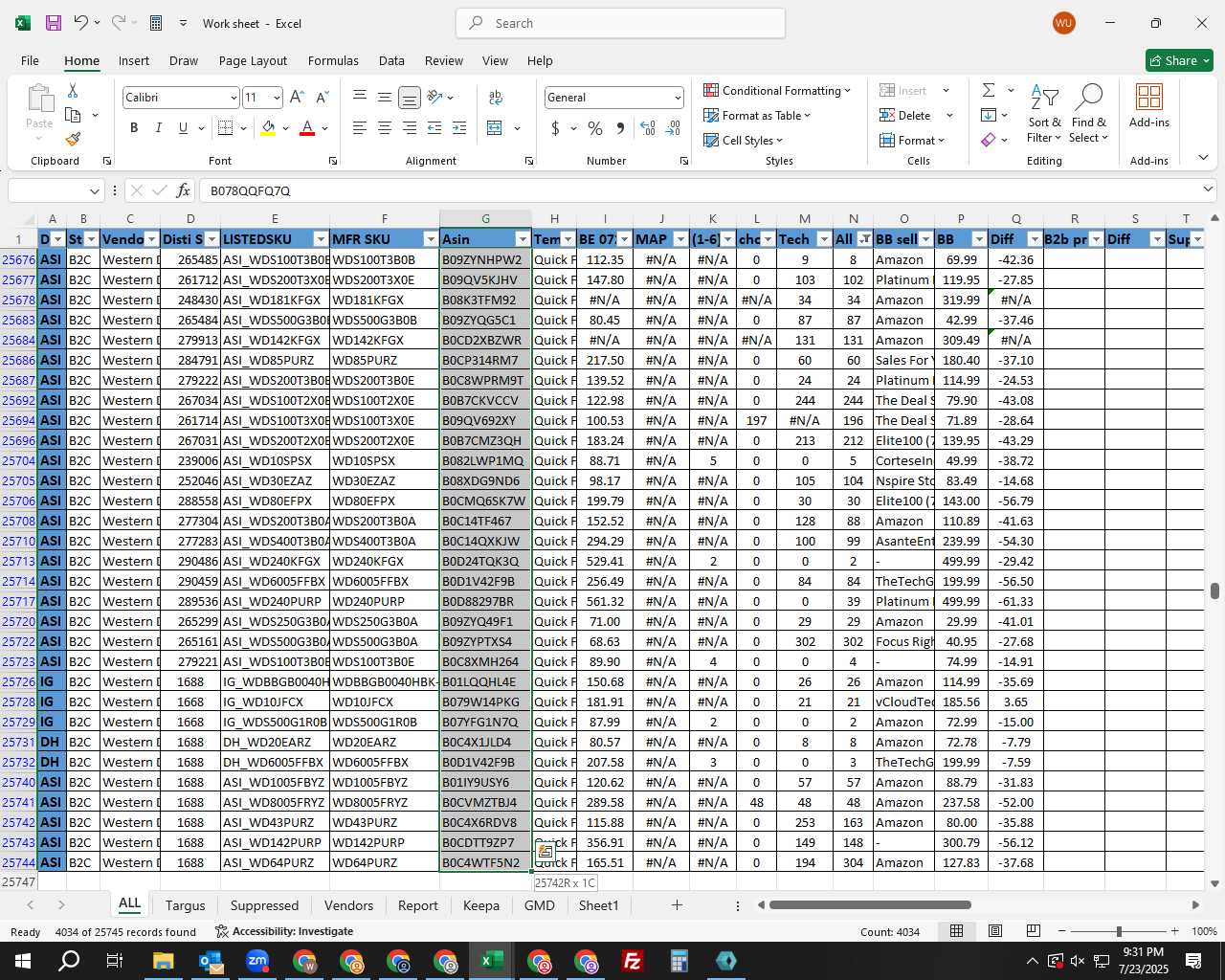This screenshot has width=1225, height=980.
Task: Click the Comma Style icon
Action: [x=620, y=128]
